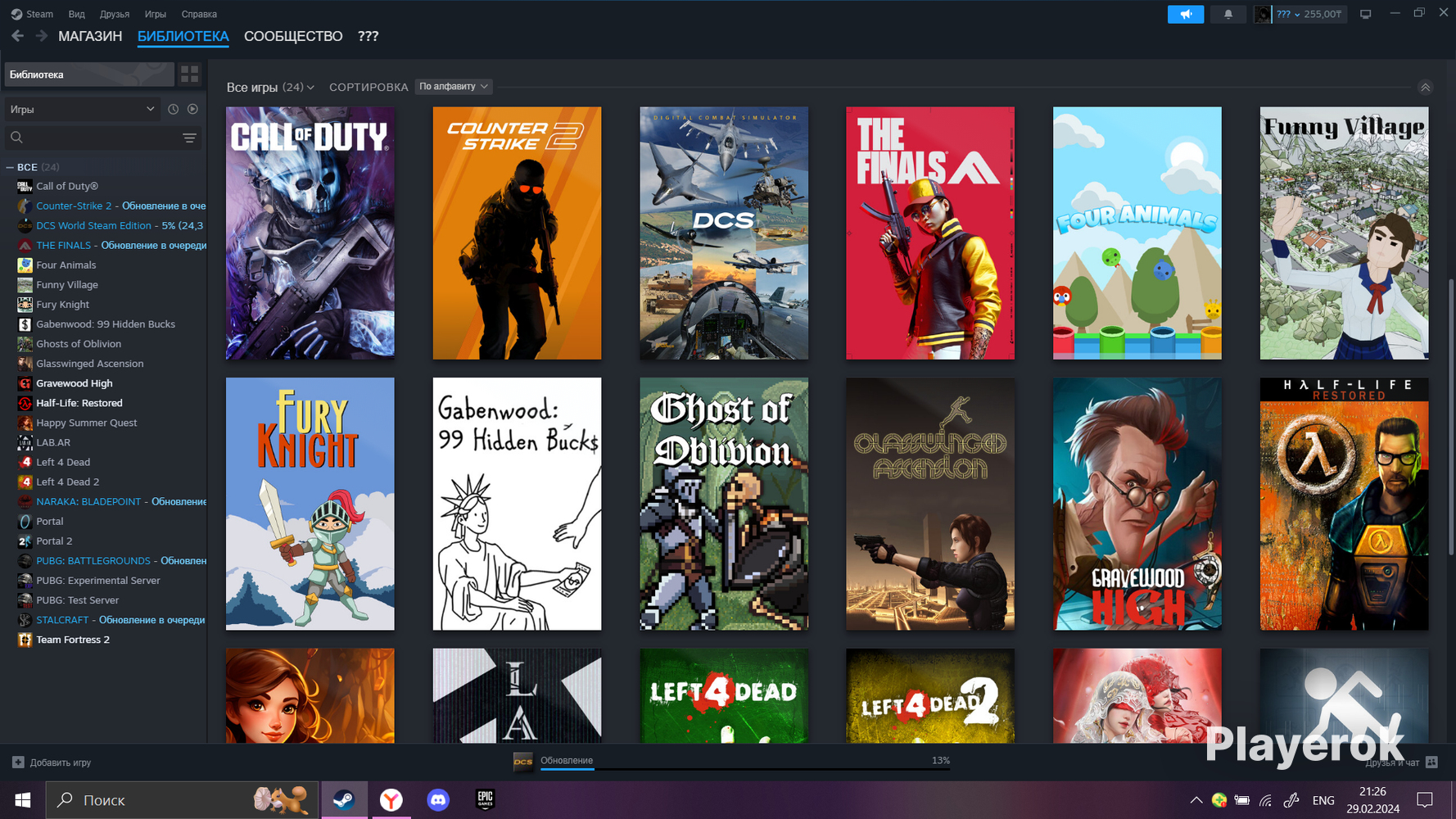Open Steam from the Windows taskbar
This screenshot has width=1456, height=819.
(344, 799)
